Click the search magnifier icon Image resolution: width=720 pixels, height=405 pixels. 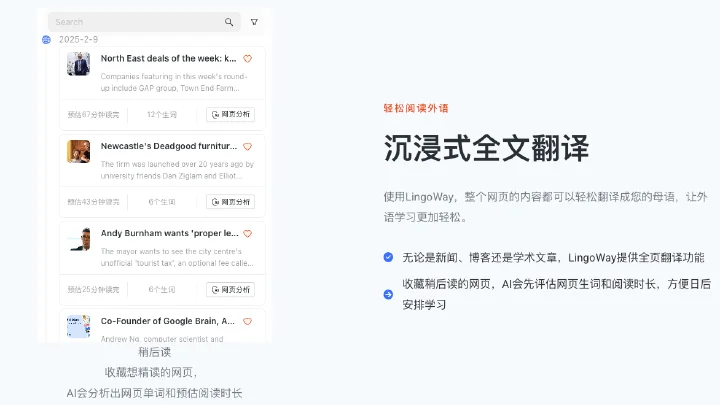click(229, 22)
